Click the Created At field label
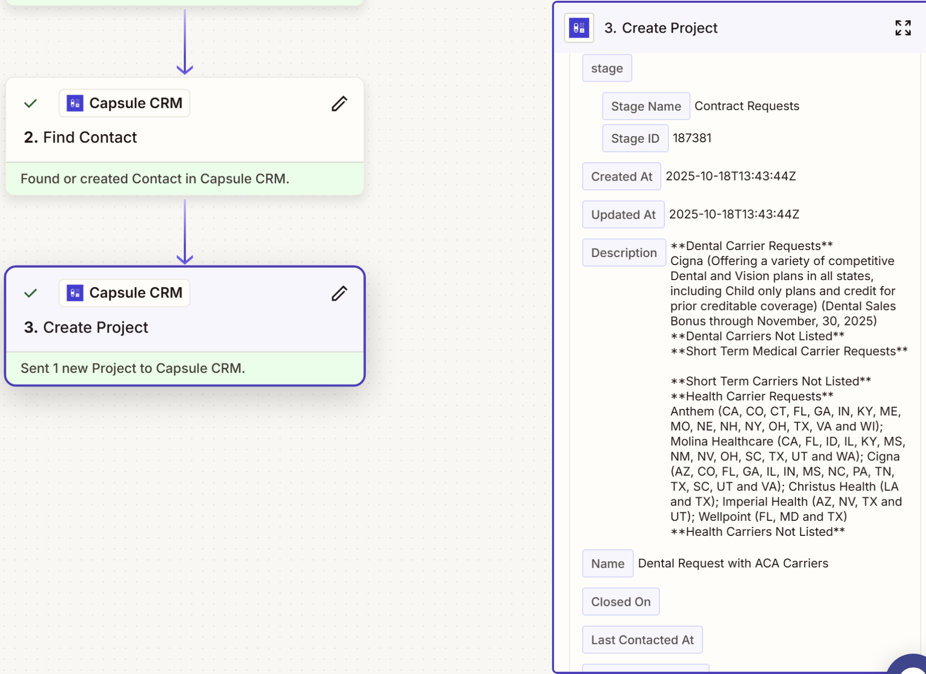The image size is (926, 674). pos(621,176)
